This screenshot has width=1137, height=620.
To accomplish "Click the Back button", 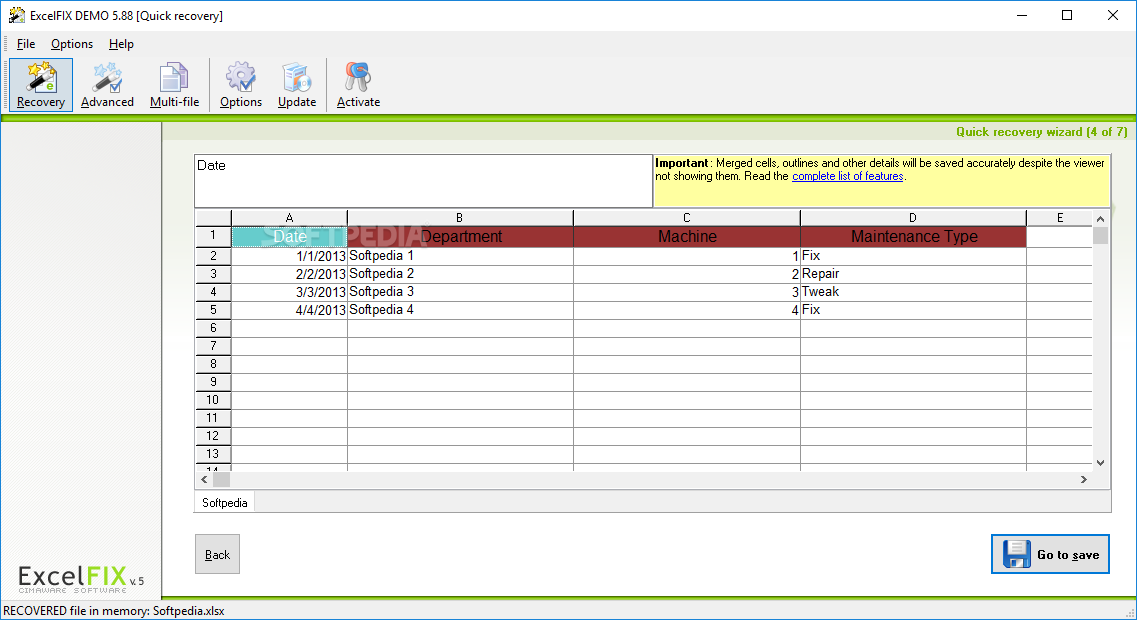I will [217, 554].
